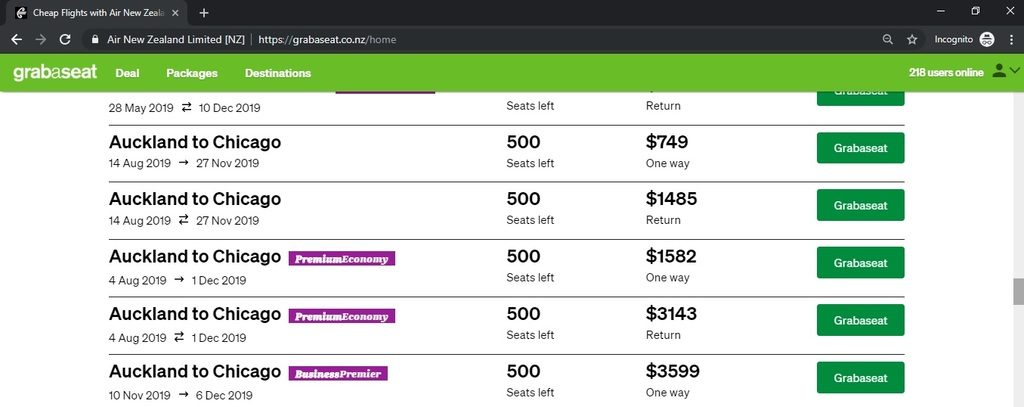This screenshot has height=407, width=1024.
Task: Reload the page with the refresh icon
Action: (x=65, y=39)
